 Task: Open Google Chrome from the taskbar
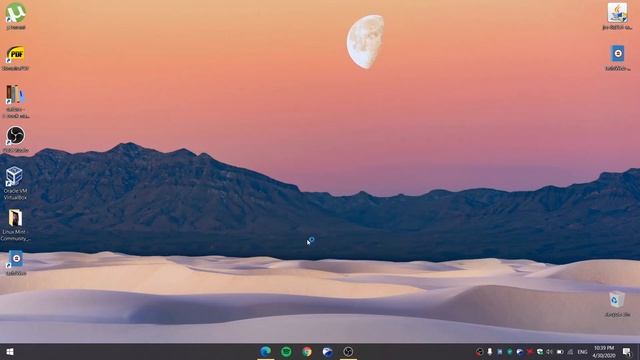(307, 351)
